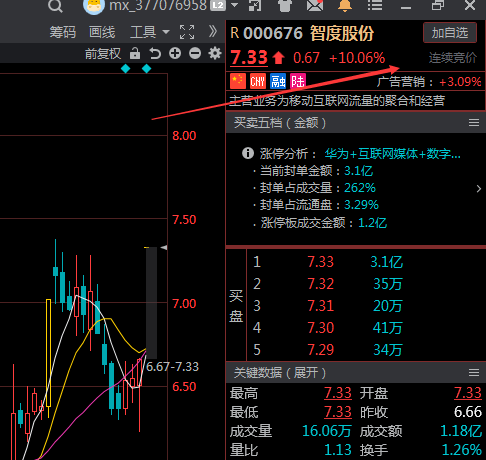
Task: Select buy level 1 price 7.33
Action: [x=320, y=262]
